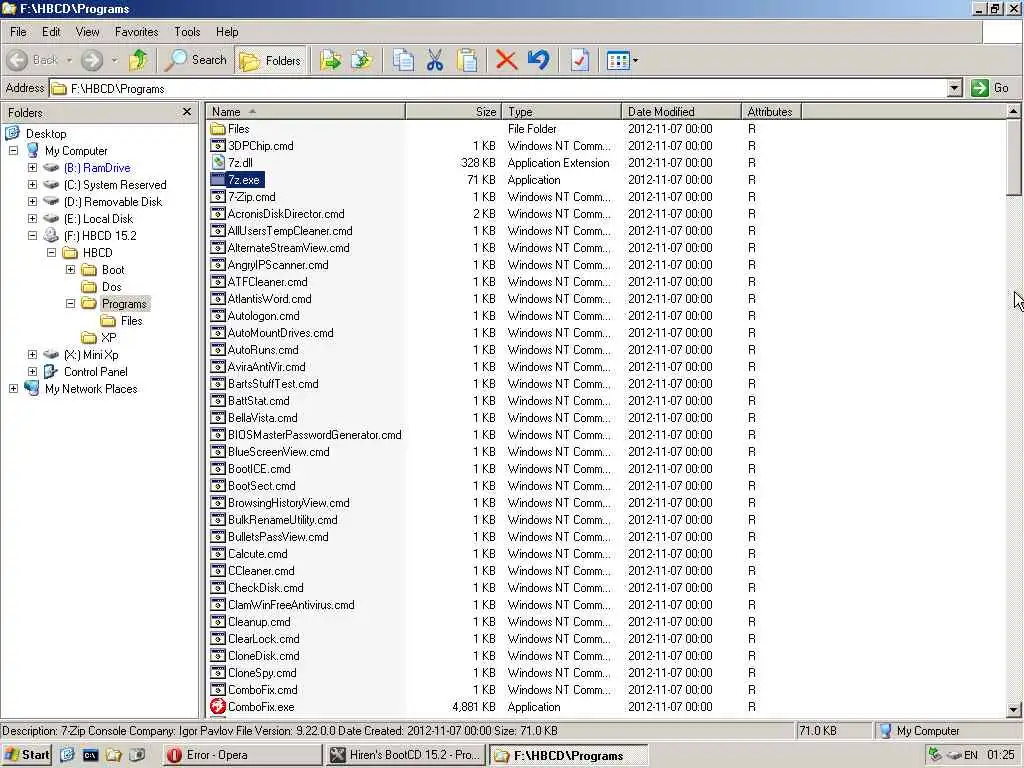Click the file list scroll down arrow
The height and width of the screenshot is (768, 1024).
coord(1013,710)
